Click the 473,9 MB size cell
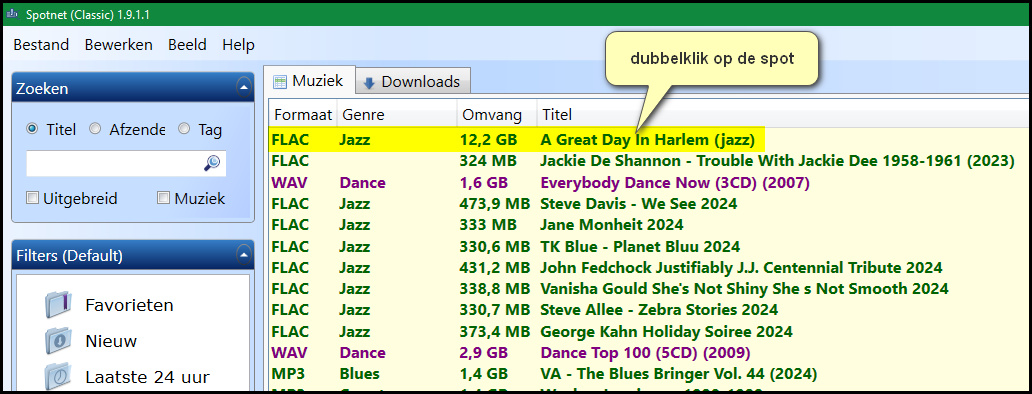 (495, 204)
